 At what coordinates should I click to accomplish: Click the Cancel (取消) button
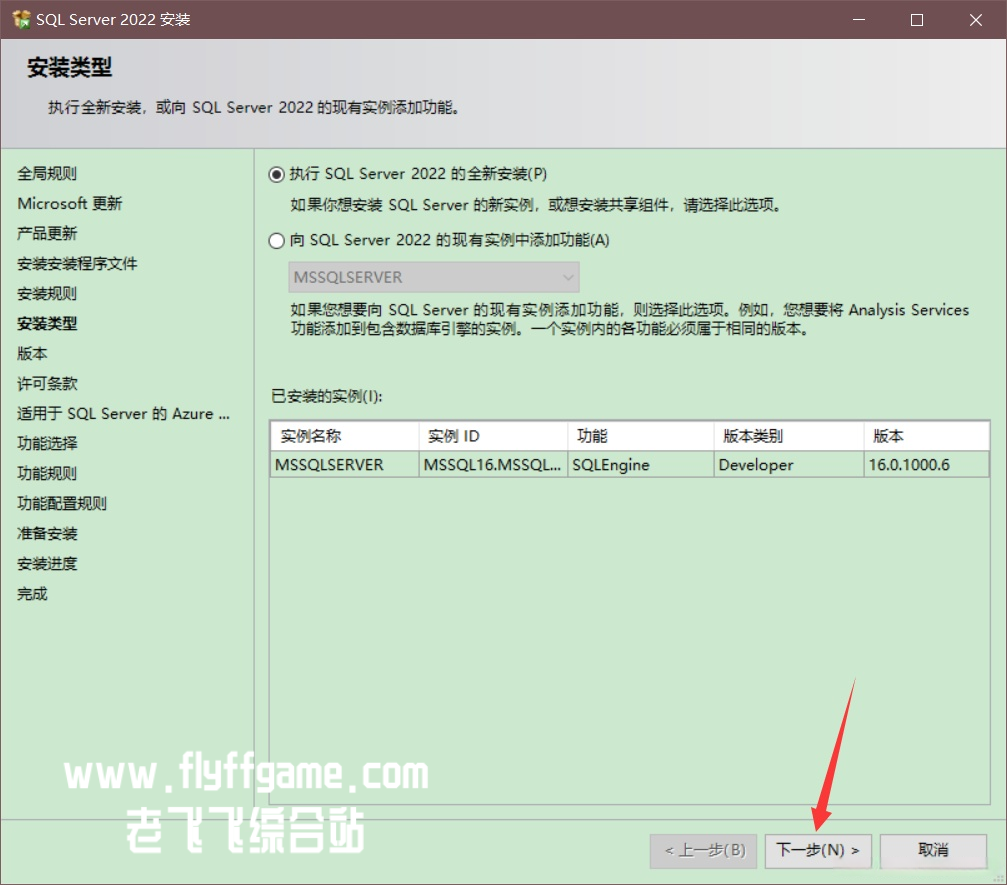coord(933,851)
